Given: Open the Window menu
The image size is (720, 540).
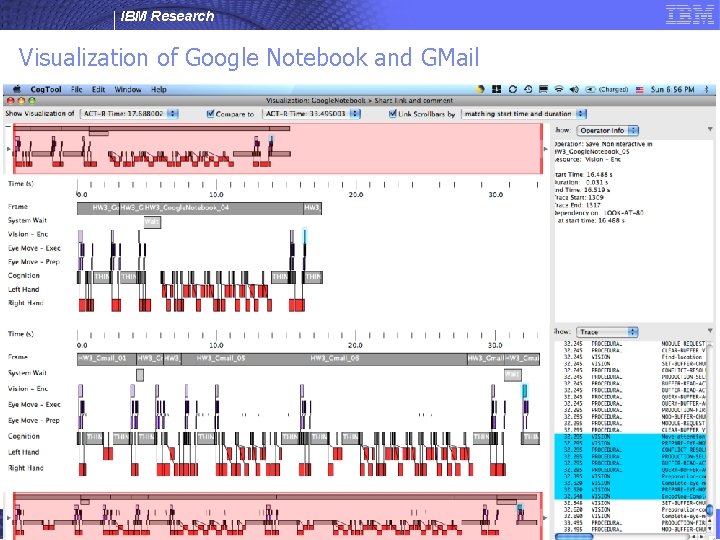Looking at the screenshot, I should (128, 90).
